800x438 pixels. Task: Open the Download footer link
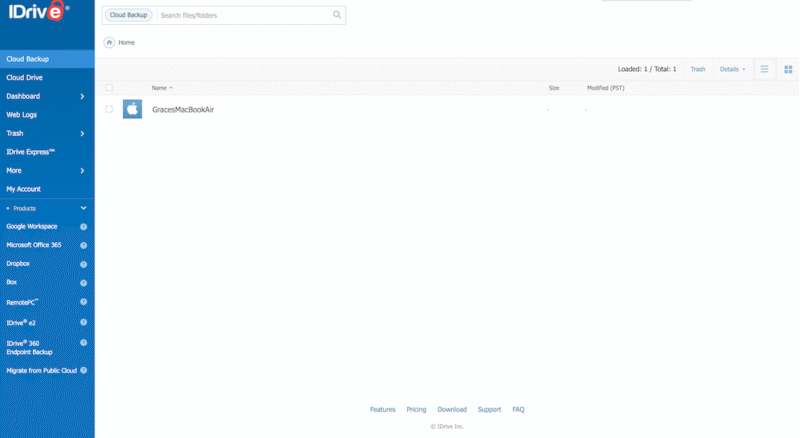click(x=452, y=409)
